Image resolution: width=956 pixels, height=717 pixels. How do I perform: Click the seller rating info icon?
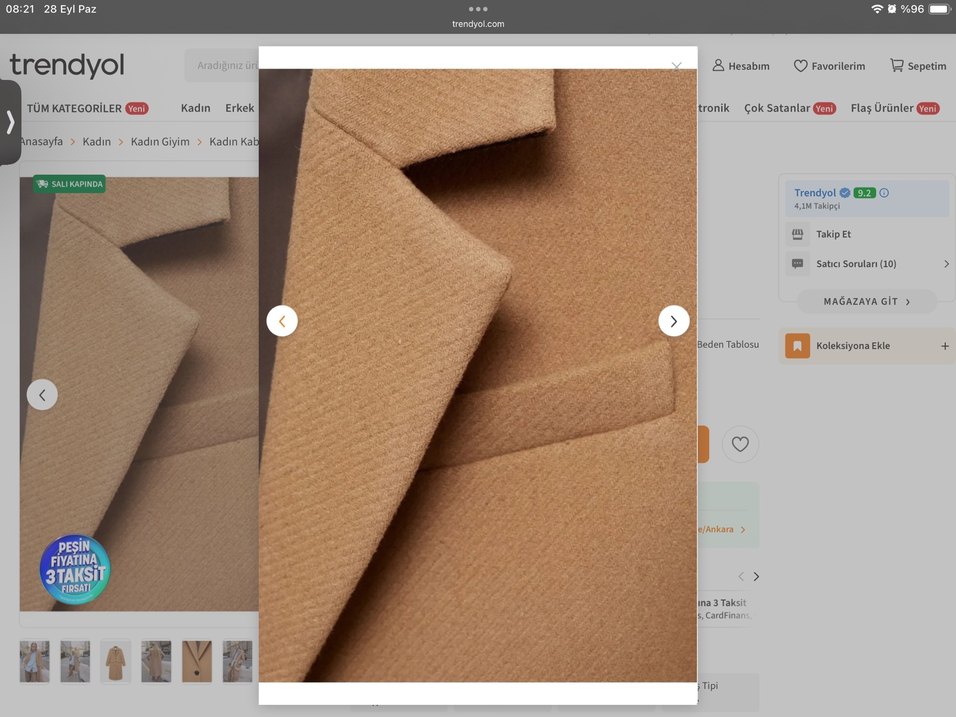(884, 193)
